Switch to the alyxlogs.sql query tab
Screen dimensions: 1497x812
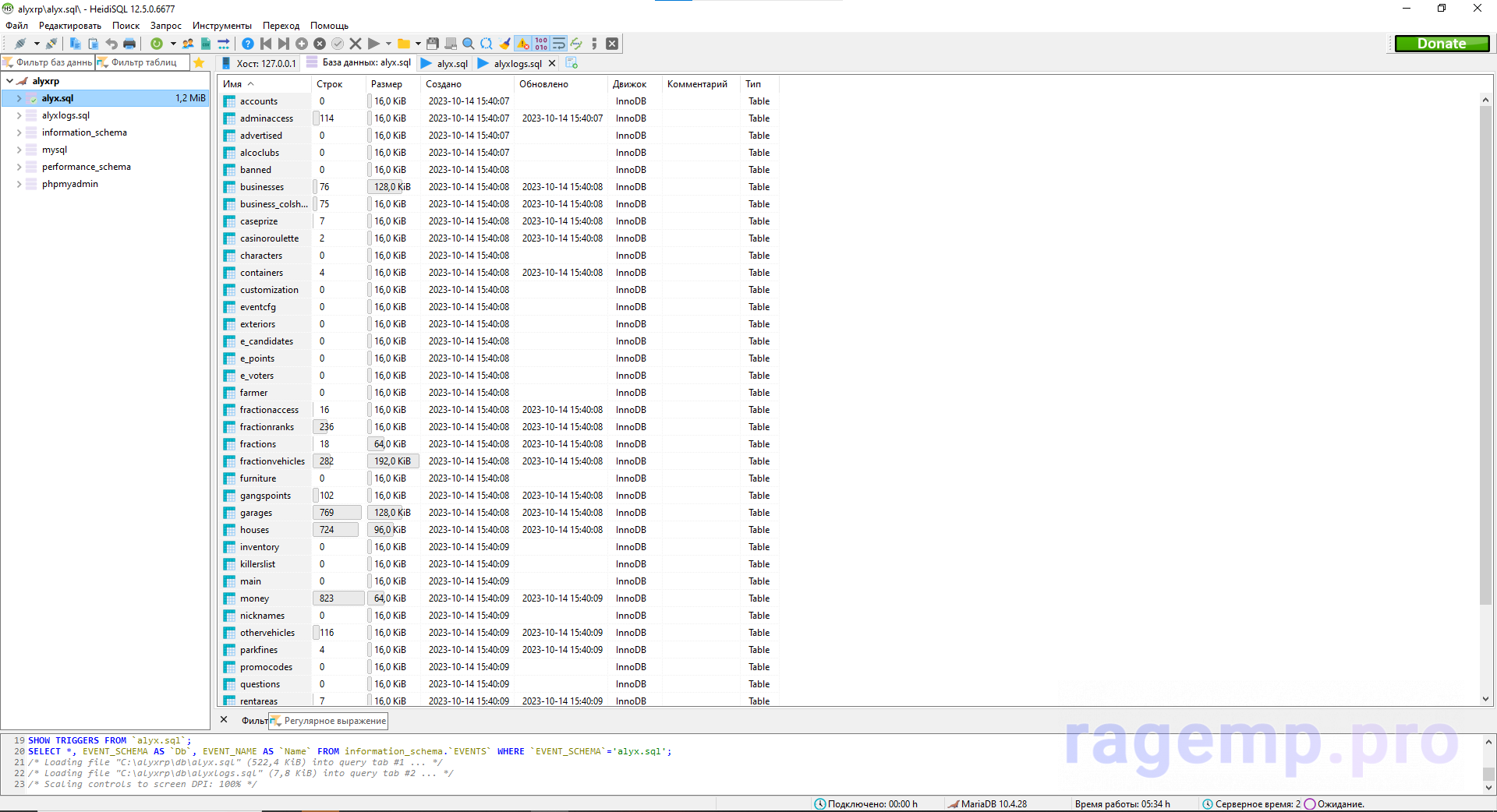pos(516,63)
